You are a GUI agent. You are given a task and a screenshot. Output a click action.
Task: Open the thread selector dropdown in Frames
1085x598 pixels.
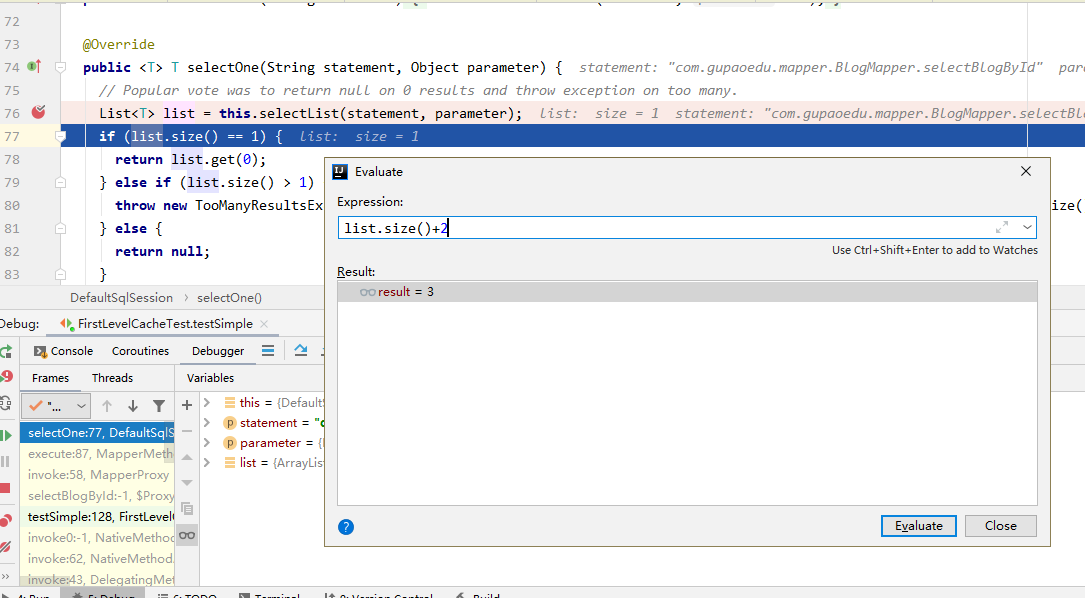pos(55,406)
